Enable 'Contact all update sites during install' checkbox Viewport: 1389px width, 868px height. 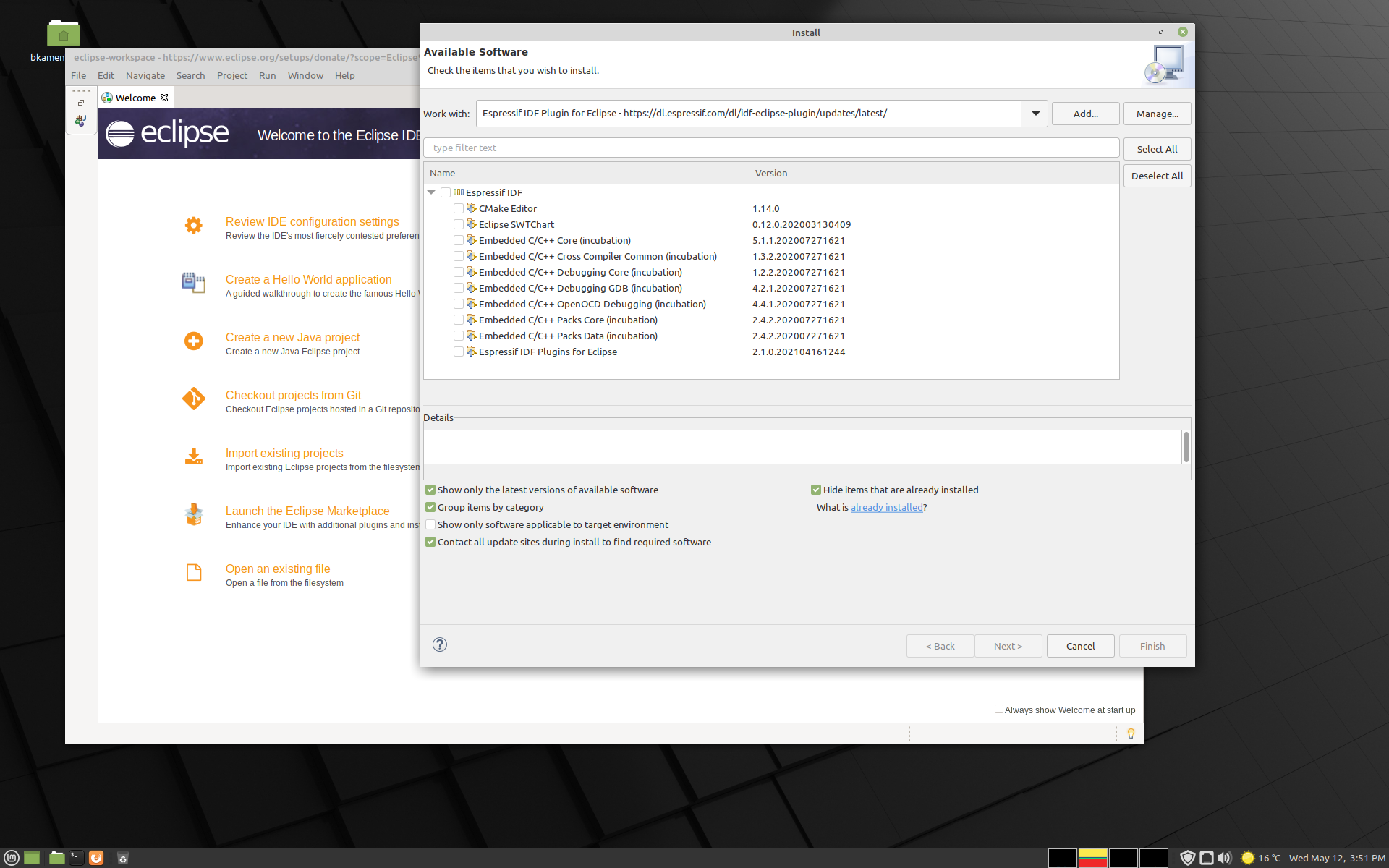[431, 542]
